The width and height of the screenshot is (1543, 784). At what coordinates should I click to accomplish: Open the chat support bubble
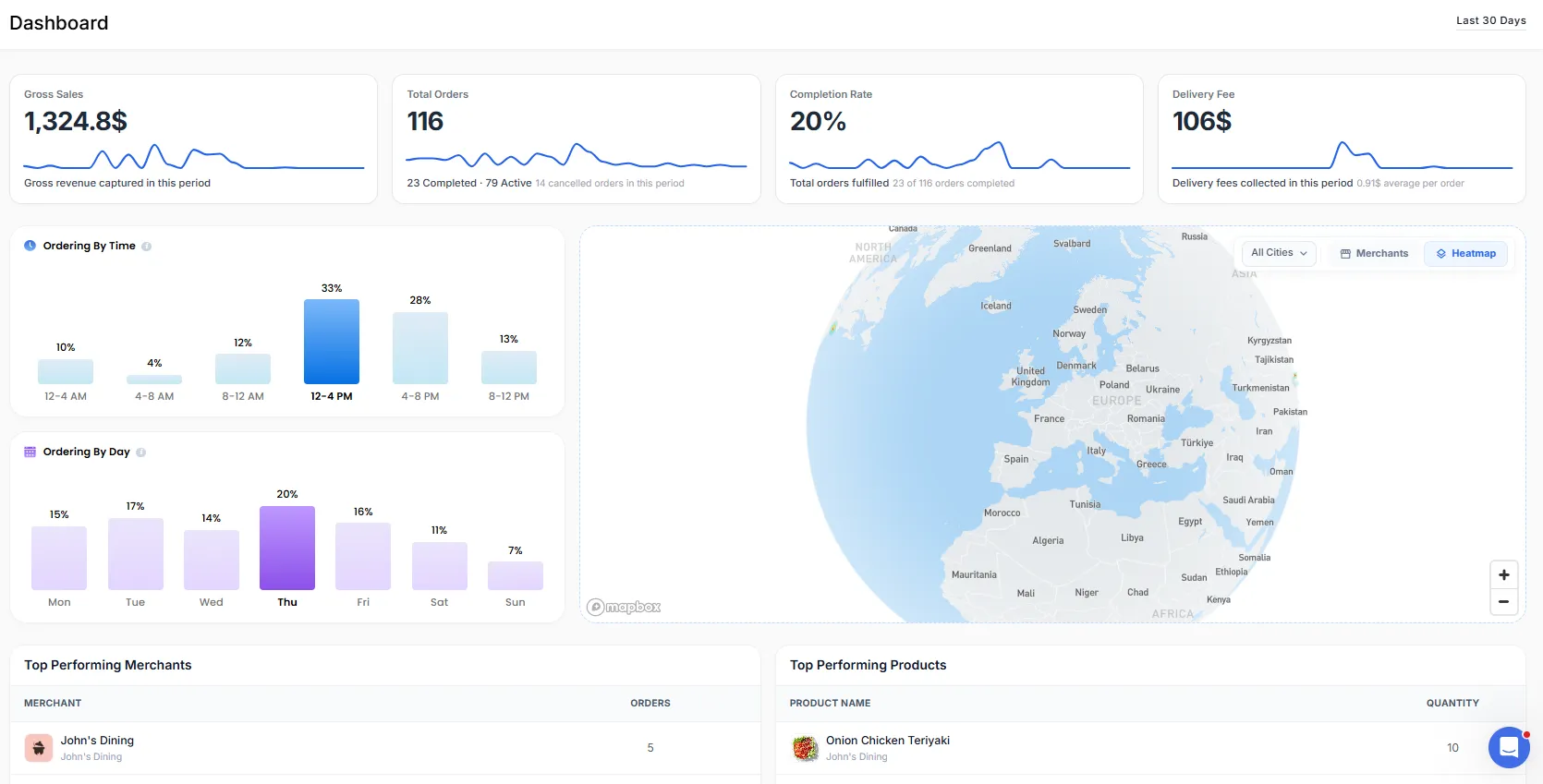[x=1509, y=747]
